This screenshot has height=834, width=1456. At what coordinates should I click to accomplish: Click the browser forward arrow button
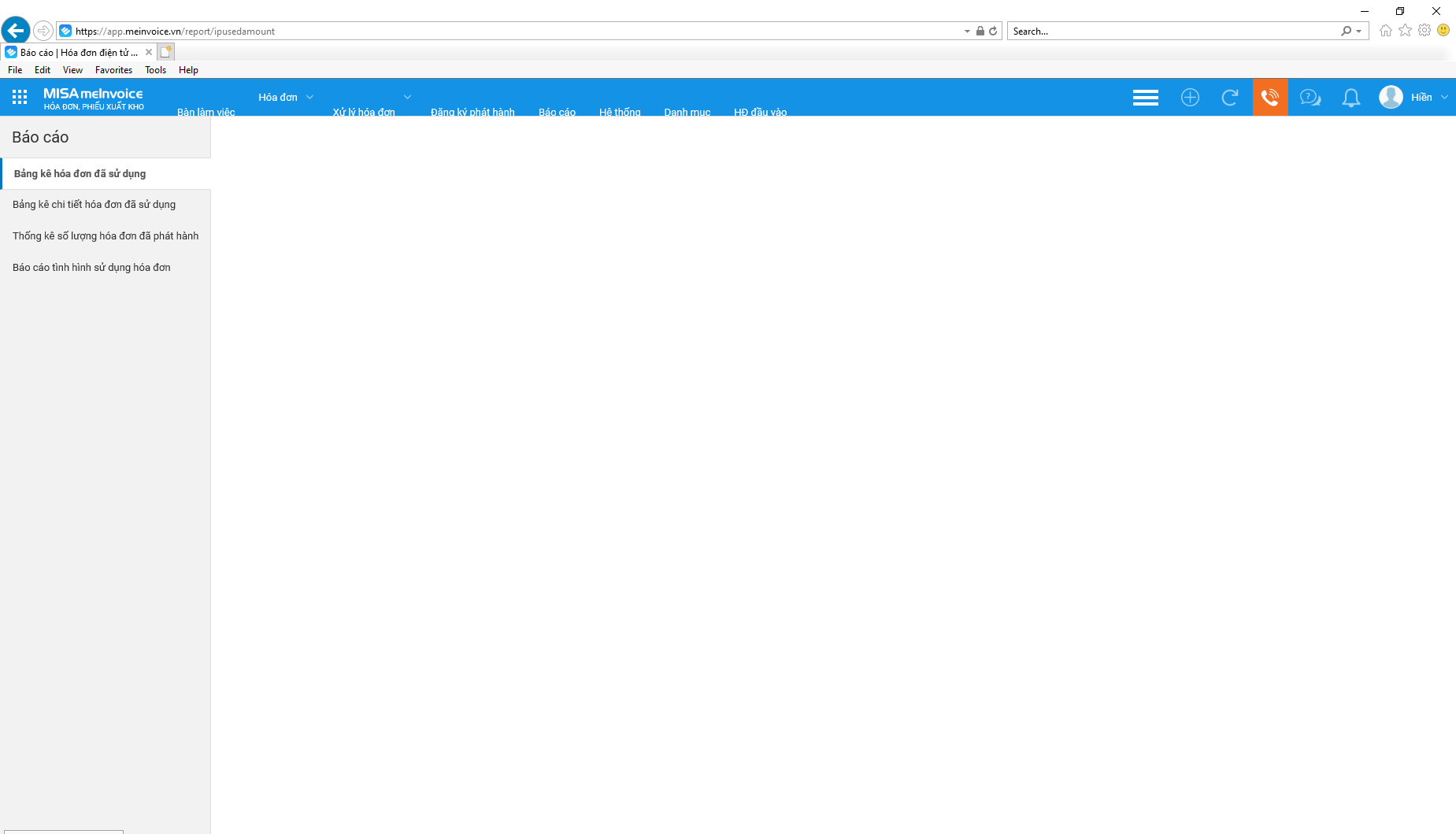43,31
